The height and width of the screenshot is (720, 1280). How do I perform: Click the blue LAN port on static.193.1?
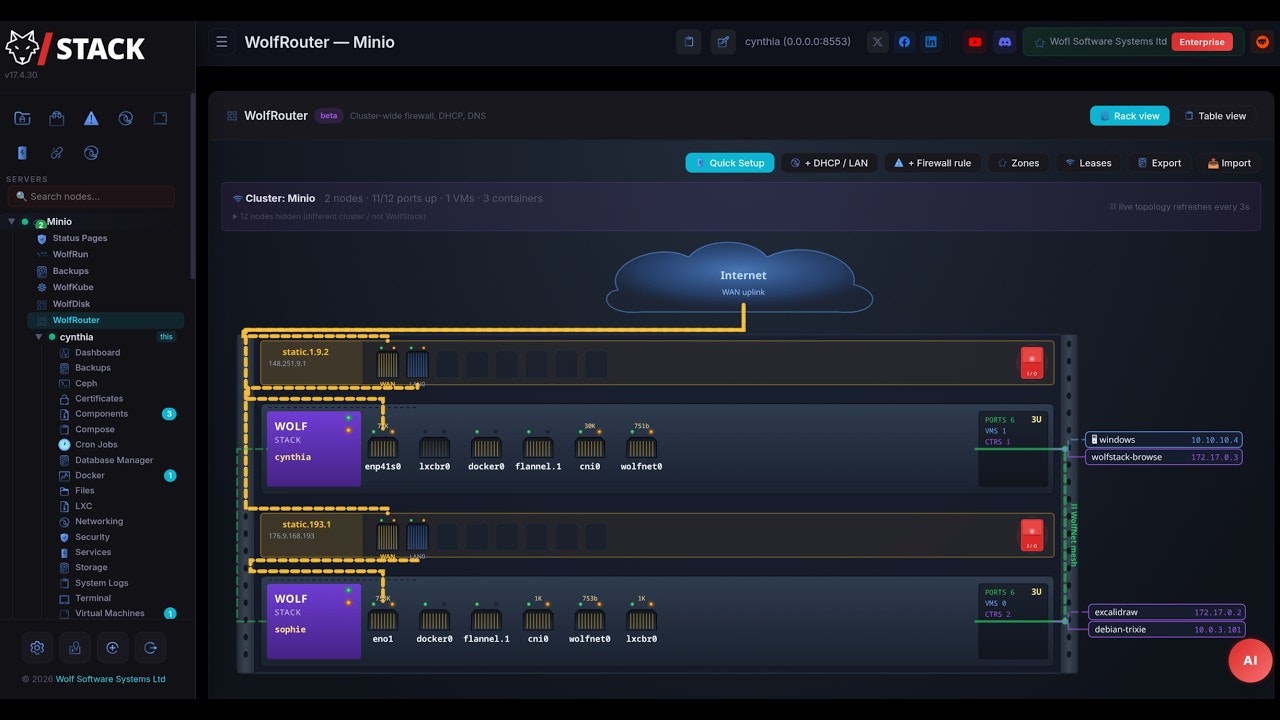[417, 538]
